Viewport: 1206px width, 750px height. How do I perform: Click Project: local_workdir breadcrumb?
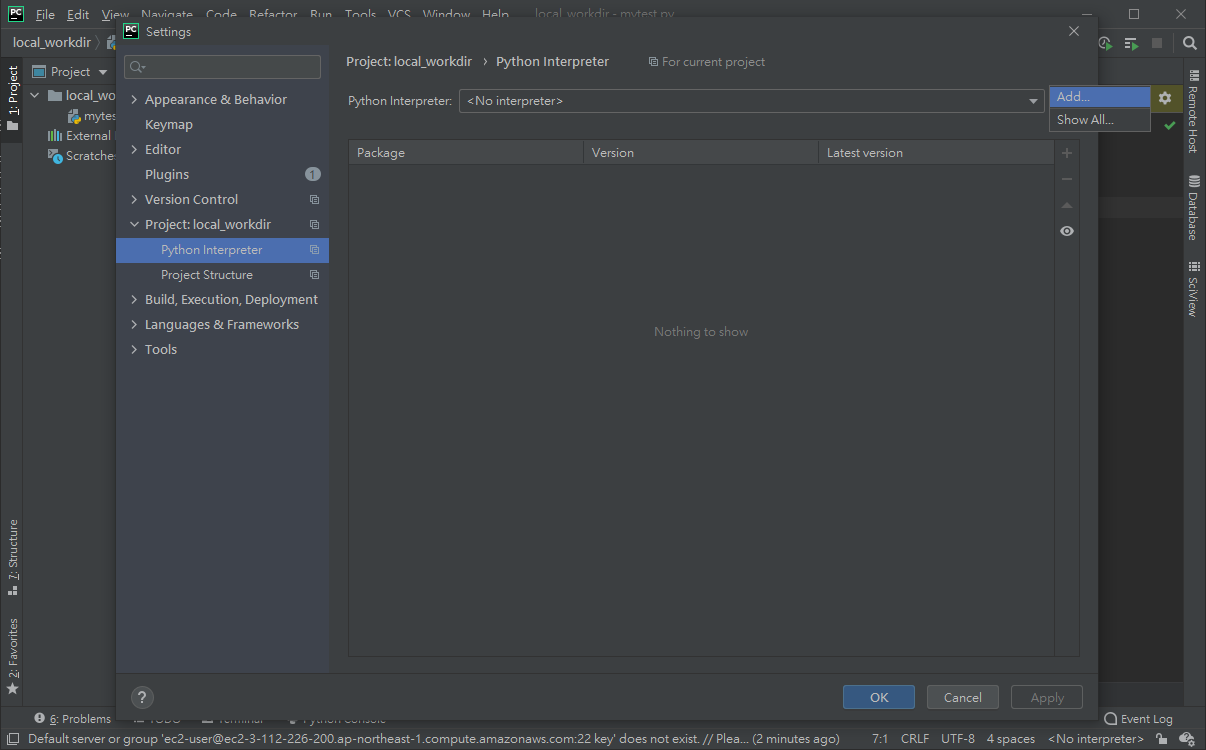(x=409, y=62)
